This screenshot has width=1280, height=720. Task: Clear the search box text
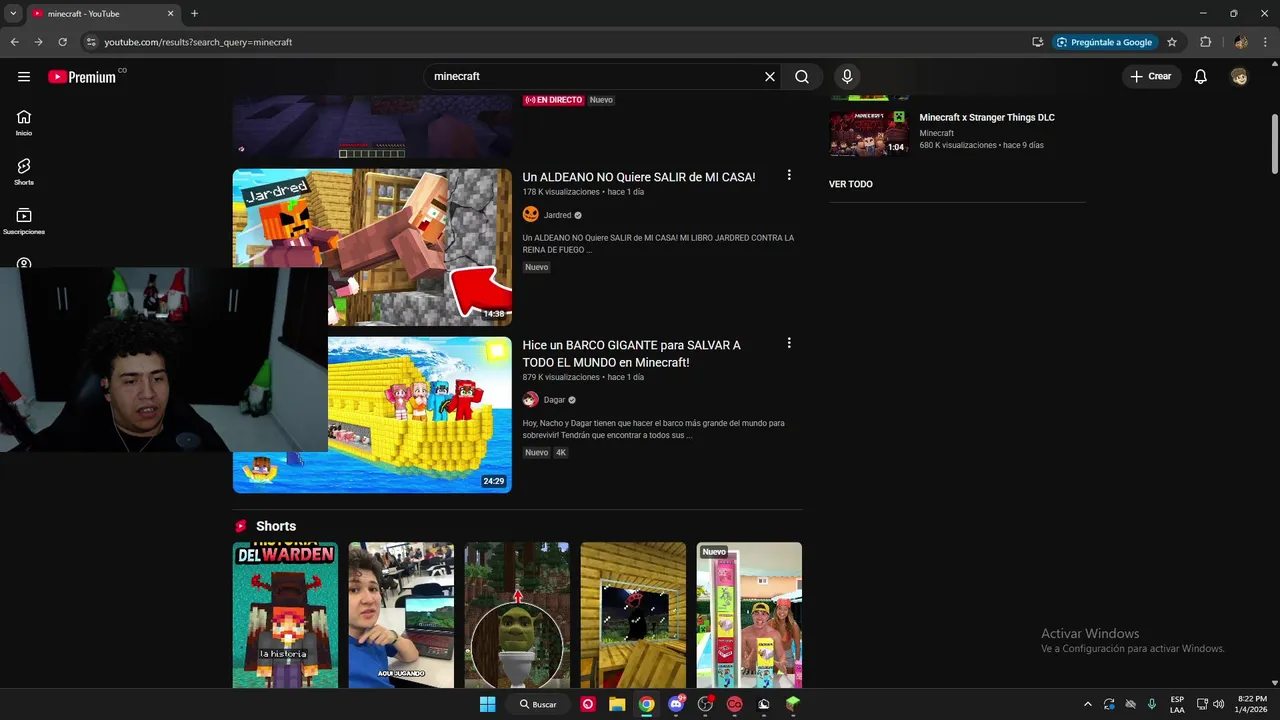[770, 76]
